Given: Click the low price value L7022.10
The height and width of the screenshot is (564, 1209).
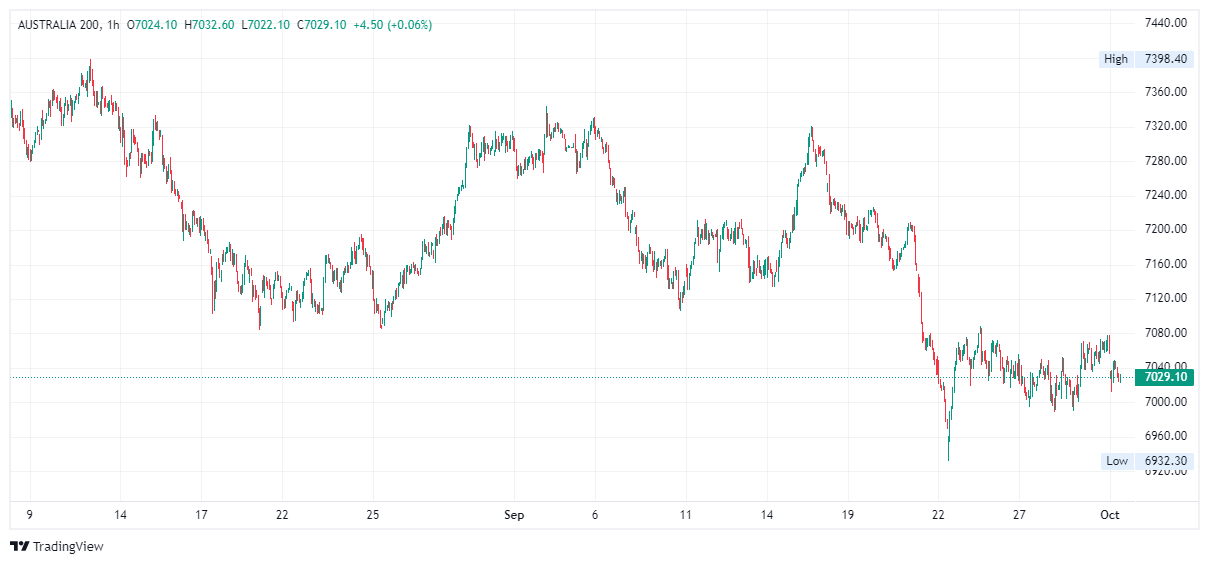Looking at the screenshot, I should [x=265, y=24].
